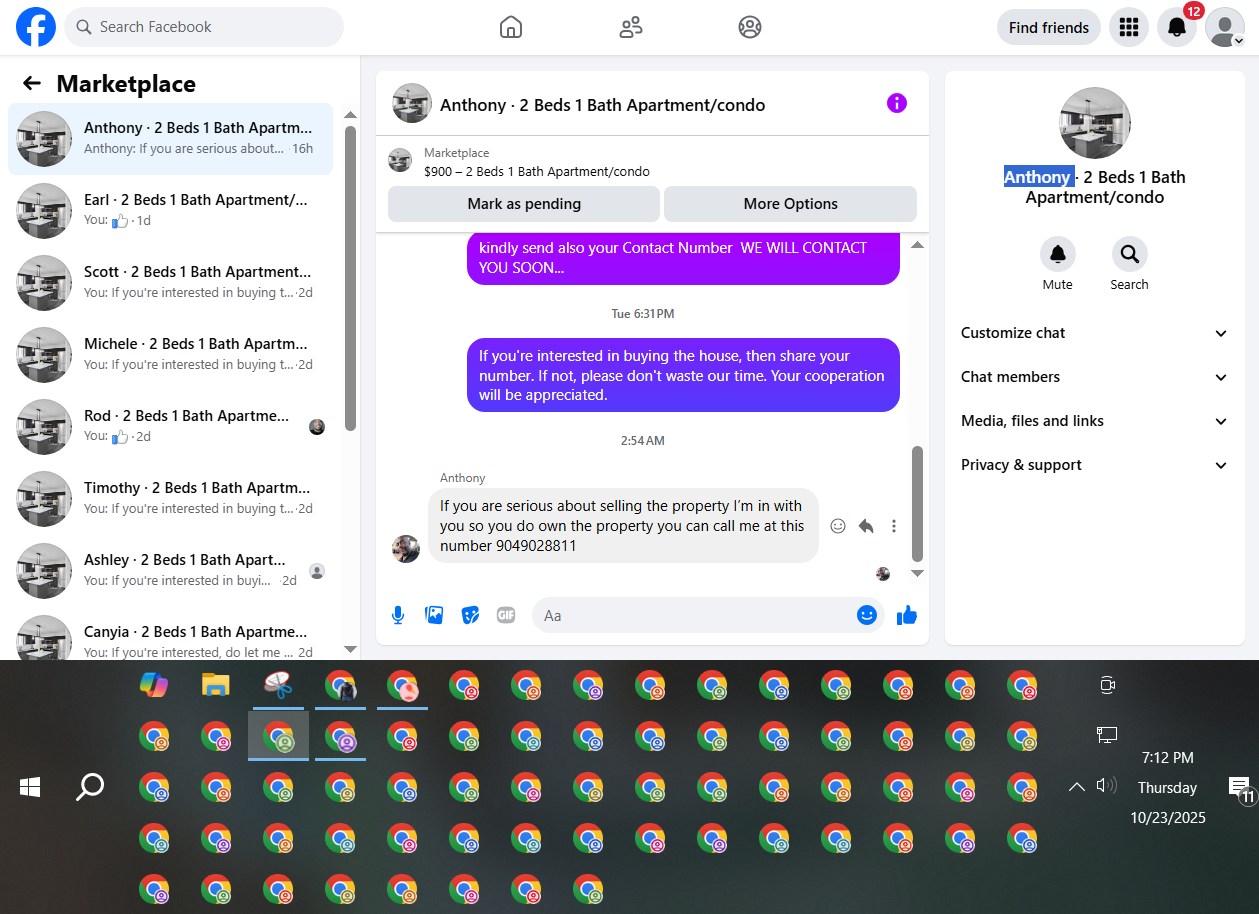React to Anthony's message with emoji icon

click(x=838, y=526)
